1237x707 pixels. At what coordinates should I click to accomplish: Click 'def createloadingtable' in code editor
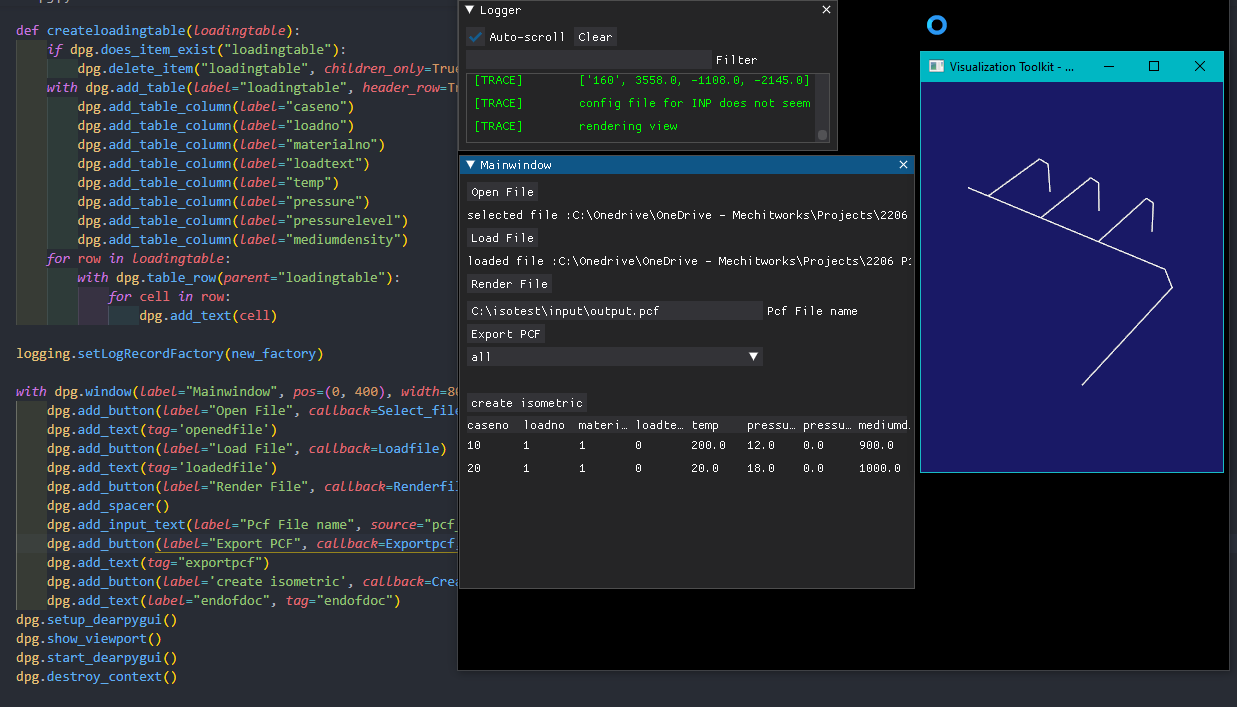point(158,30)
